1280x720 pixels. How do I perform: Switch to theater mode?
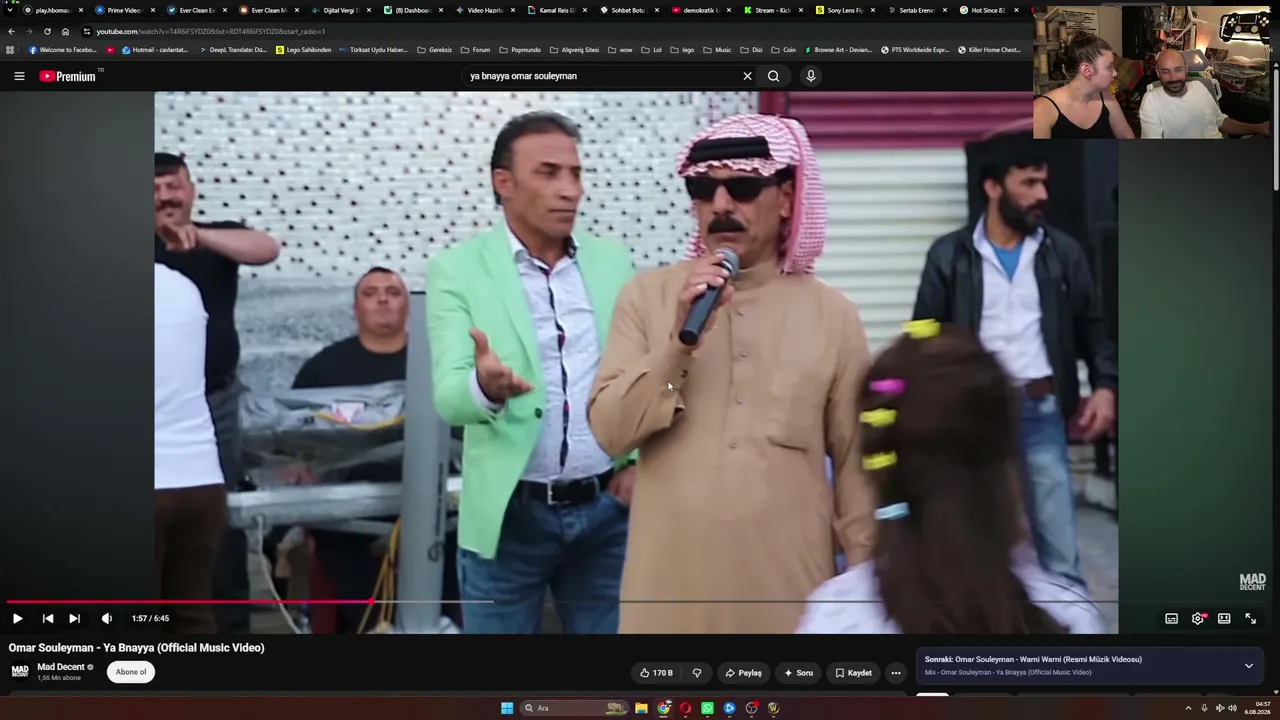point(1224,619)
